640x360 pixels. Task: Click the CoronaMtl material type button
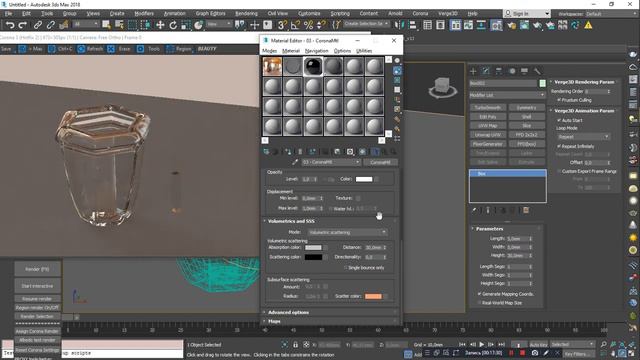[380, 162]
